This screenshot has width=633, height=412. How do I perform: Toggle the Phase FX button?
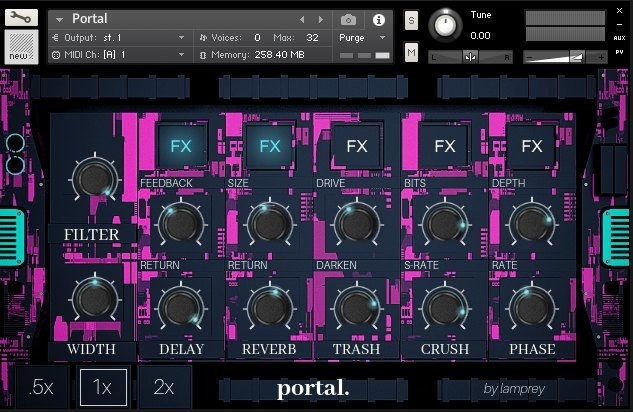[x=532, y=146]
